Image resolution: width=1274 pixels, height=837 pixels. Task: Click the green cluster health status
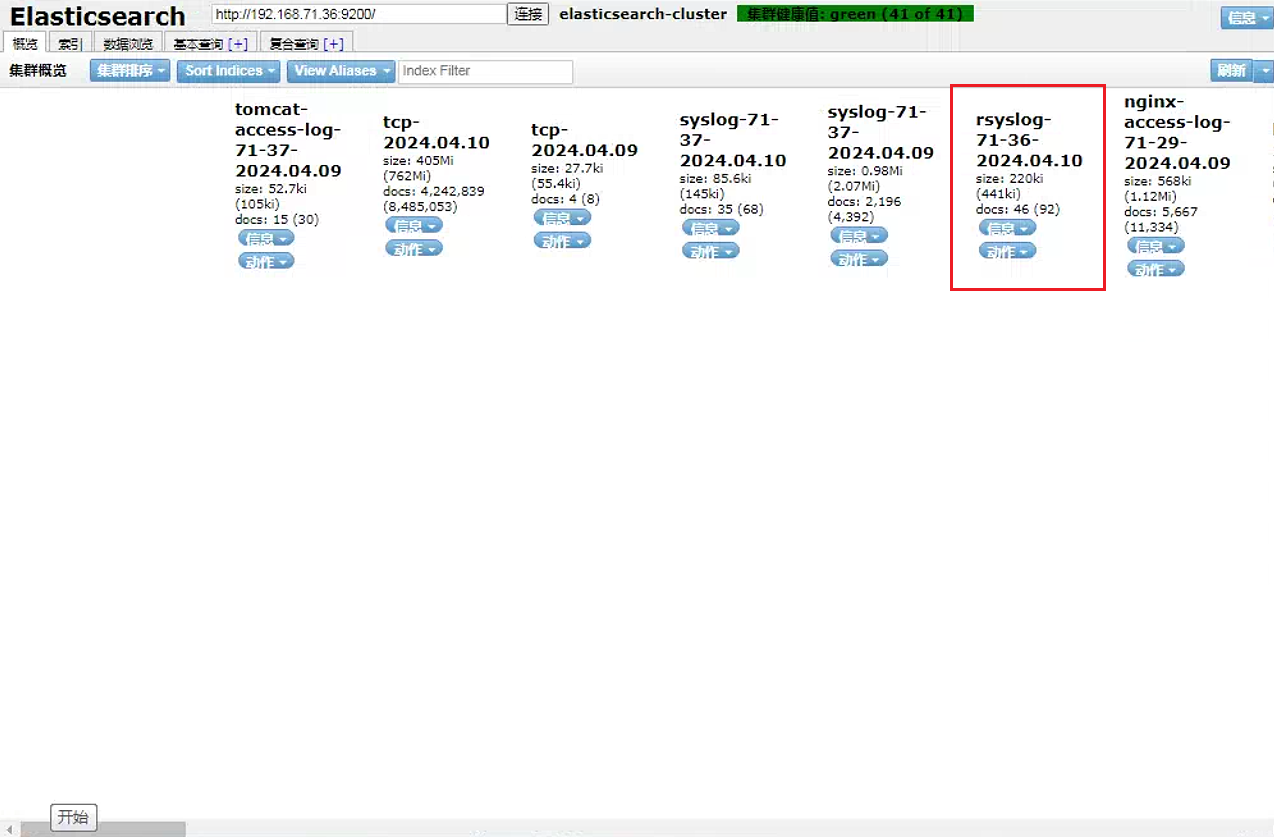click(x=855, y=14)
